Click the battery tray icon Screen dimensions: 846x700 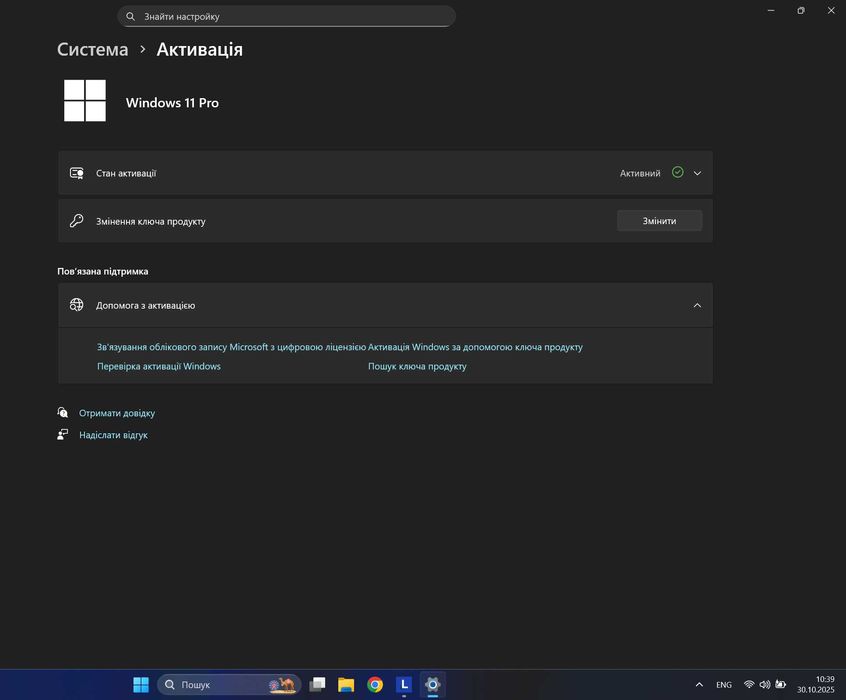[x=781, y=684]
